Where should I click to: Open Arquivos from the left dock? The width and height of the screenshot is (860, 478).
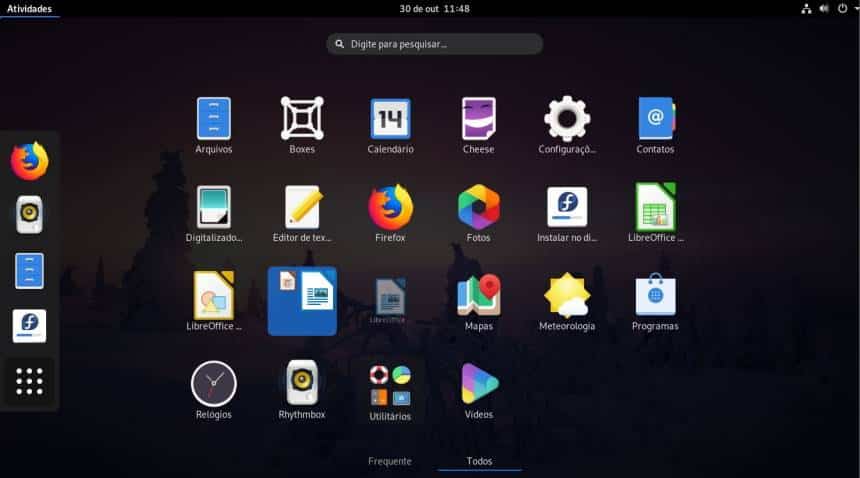30,271
